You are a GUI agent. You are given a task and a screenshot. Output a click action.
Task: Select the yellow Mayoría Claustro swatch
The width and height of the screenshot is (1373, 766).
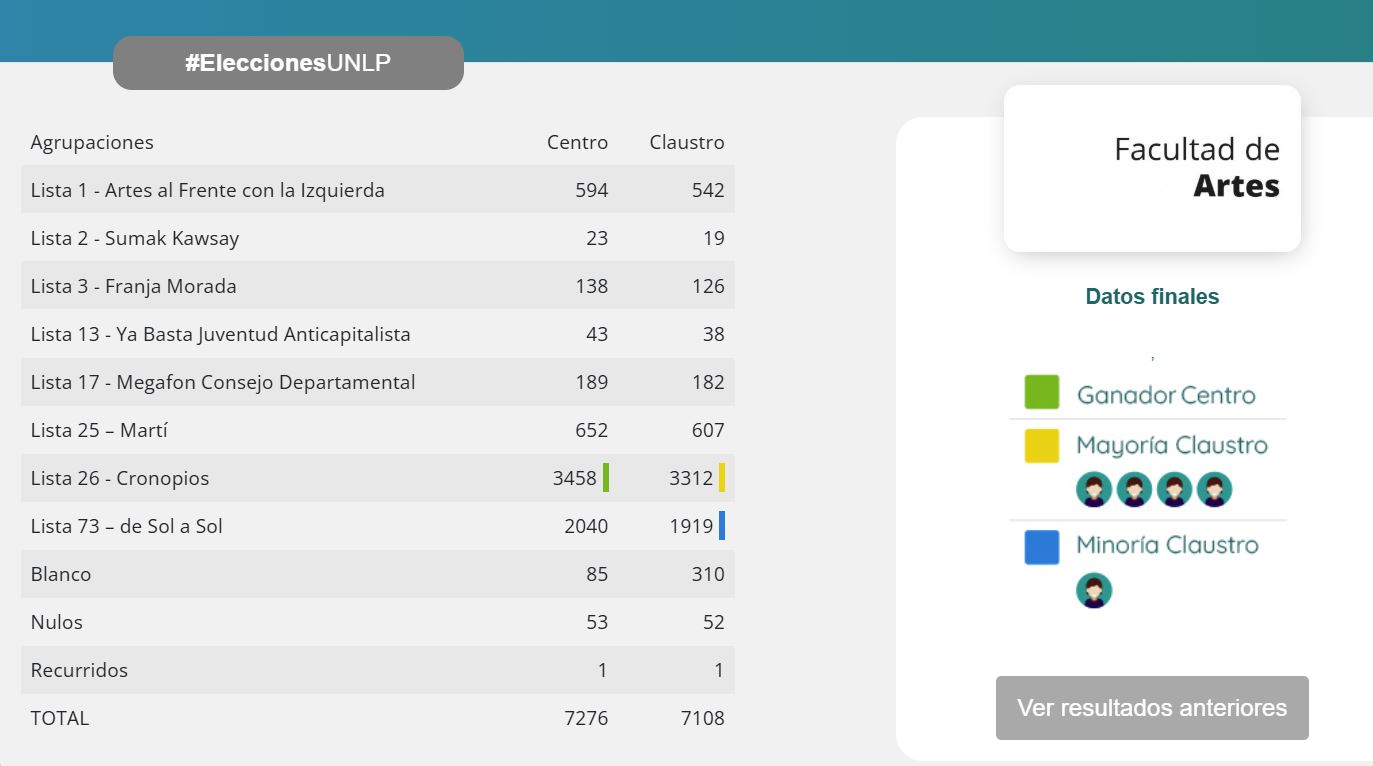coord(1041,445)
